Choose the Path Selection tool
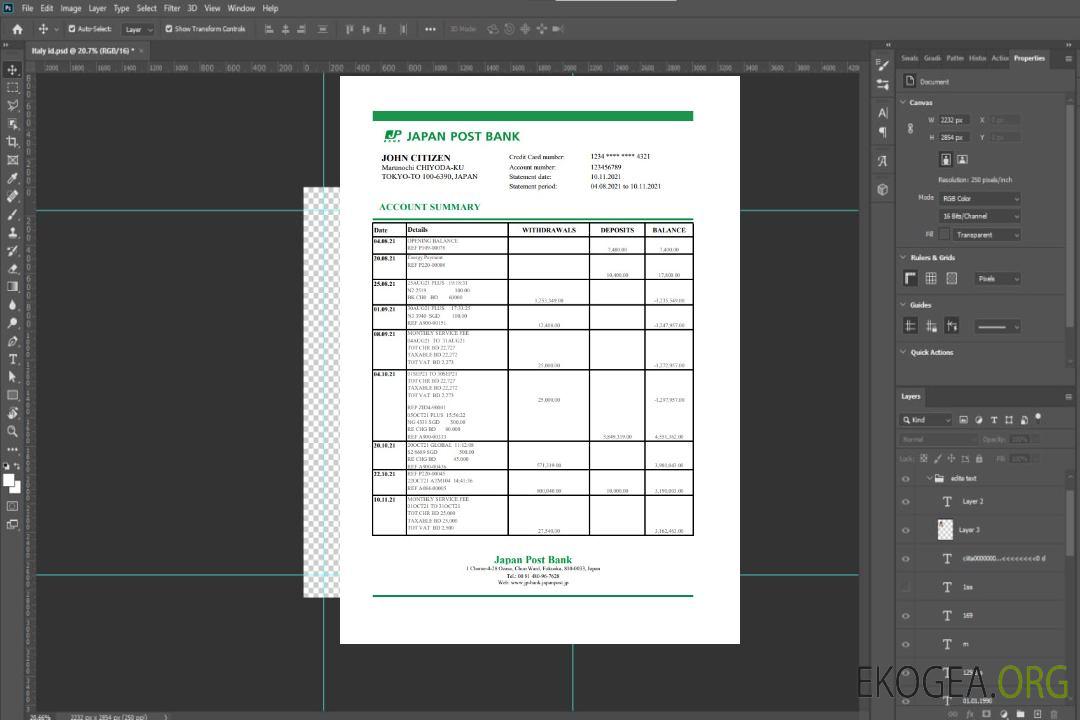The image size is (1080, 720). [12, 377]
